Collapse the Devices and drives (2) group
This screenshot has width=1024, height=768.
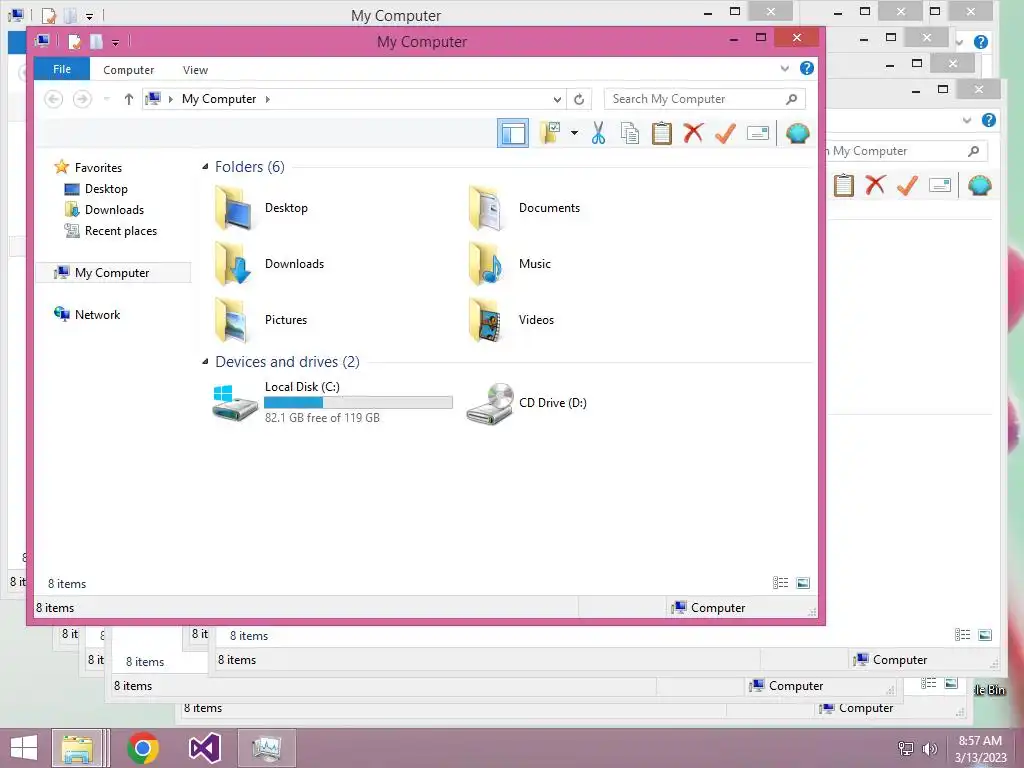pos(205,361)
